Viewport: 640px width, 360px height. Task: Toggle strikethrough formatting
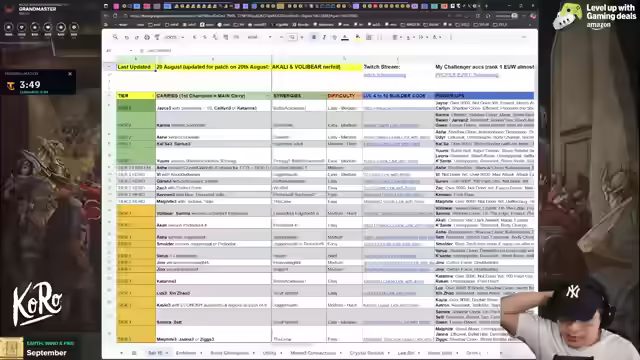point(334,37)
